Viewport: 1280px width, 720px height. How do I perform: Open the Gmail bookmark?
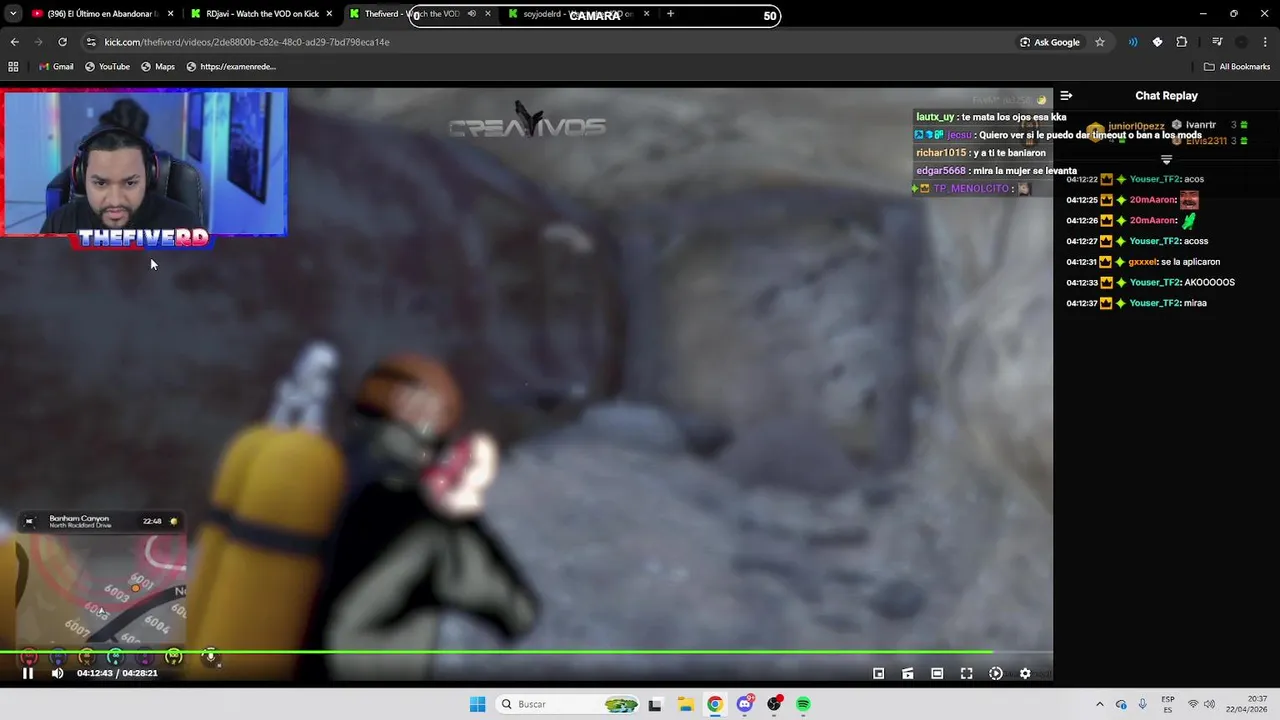56,67
